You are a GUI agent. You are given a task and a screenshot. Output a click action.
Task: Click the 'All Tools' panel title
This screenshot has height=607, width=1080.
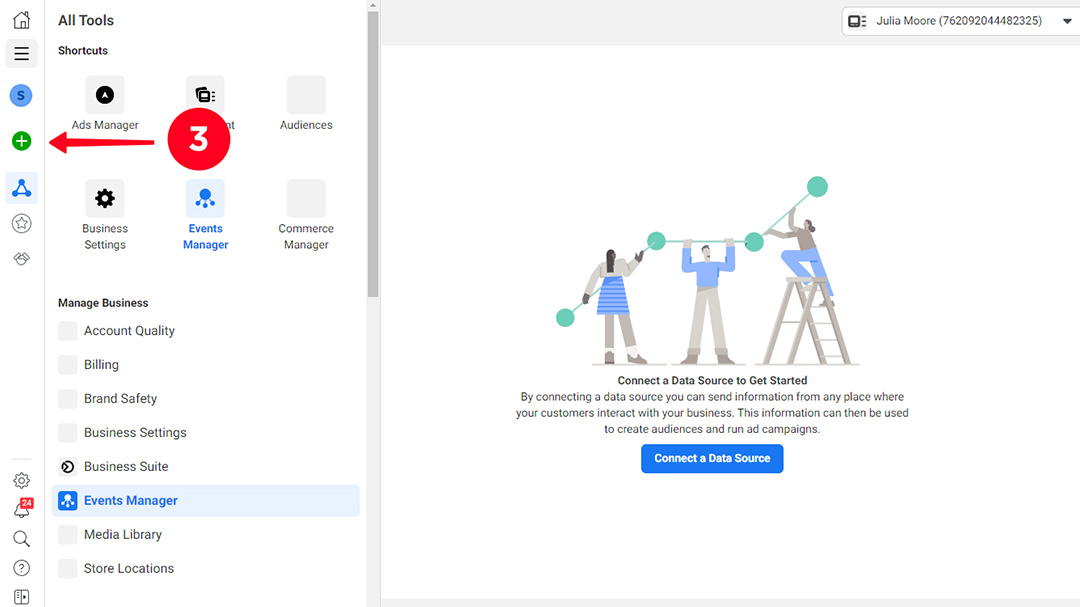85,21
